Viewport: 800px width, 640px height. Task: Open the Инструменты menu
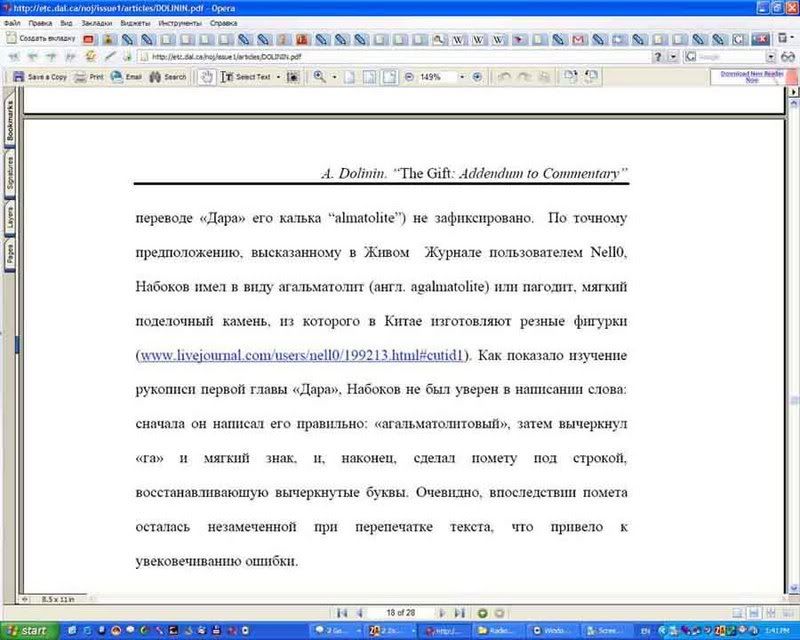[180, 21]
